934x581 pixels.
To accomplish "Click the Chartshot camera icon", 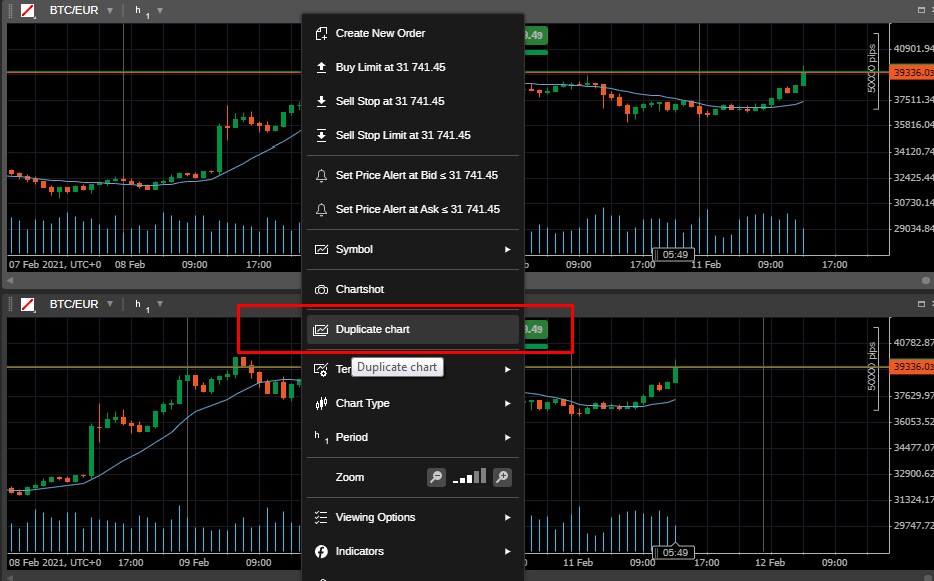I will tap(321, 289).
